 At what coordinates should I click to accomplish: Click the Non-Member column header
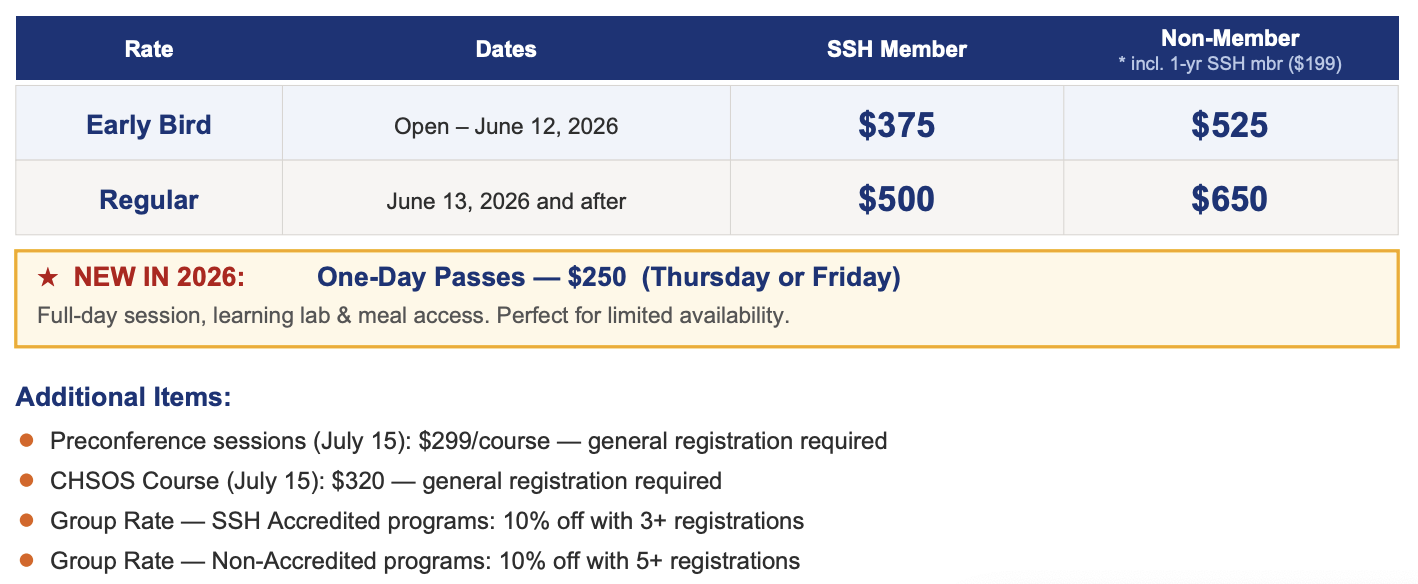click(1229, 39)
